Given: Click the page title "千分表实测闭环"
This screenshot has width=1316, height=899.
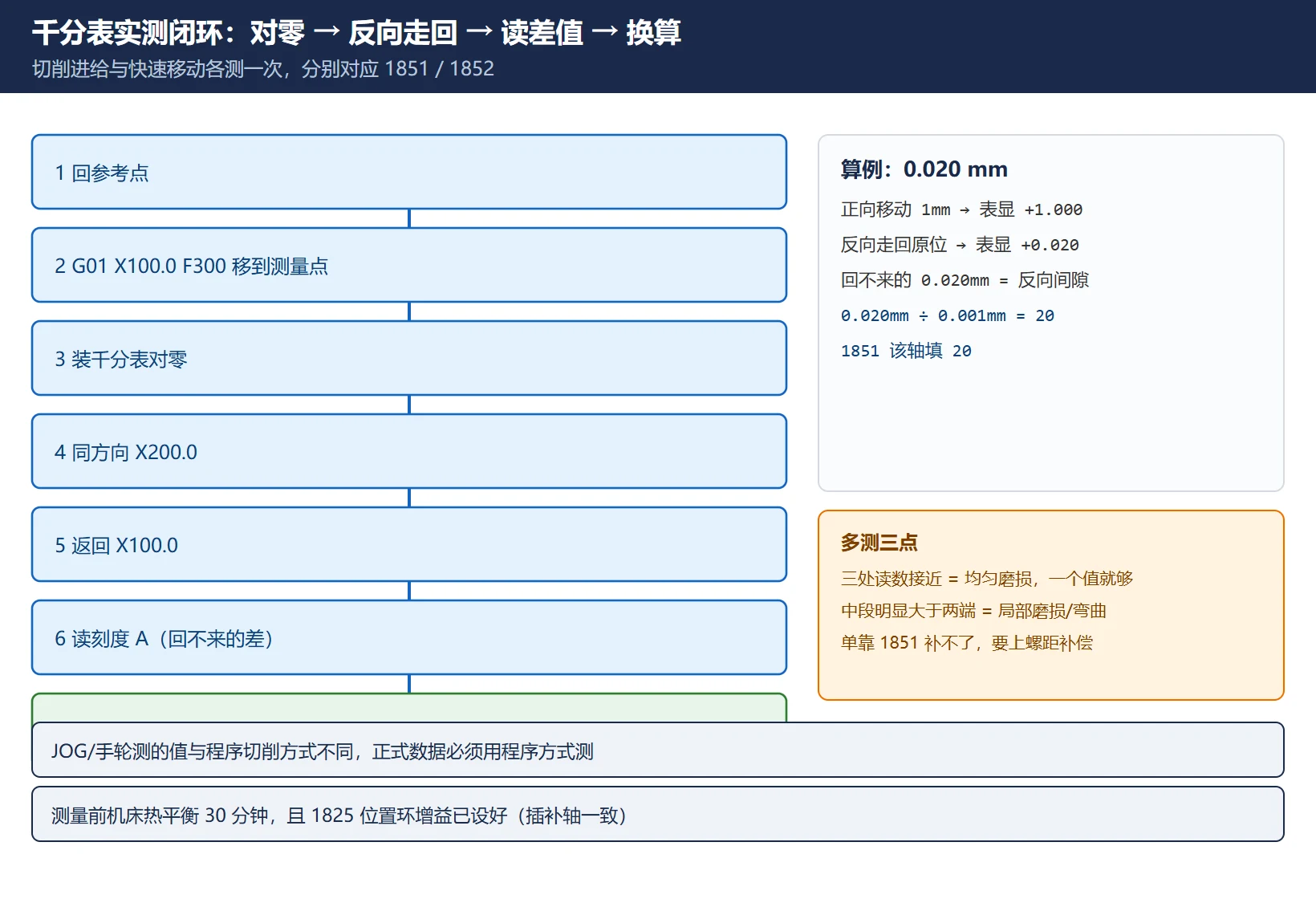Looking at the screenshot, I should (x=128, y=33).
